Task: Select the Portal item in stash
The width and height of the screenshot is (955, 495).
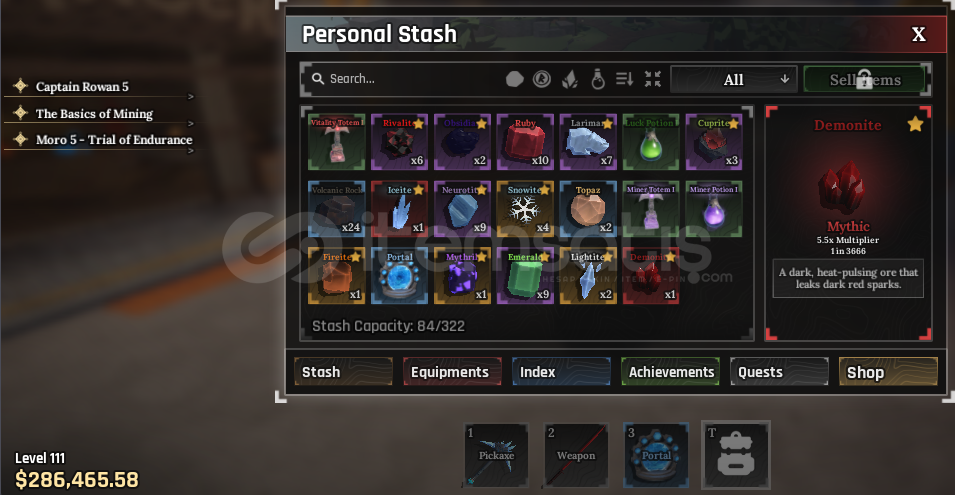Action: coord(400,276)
